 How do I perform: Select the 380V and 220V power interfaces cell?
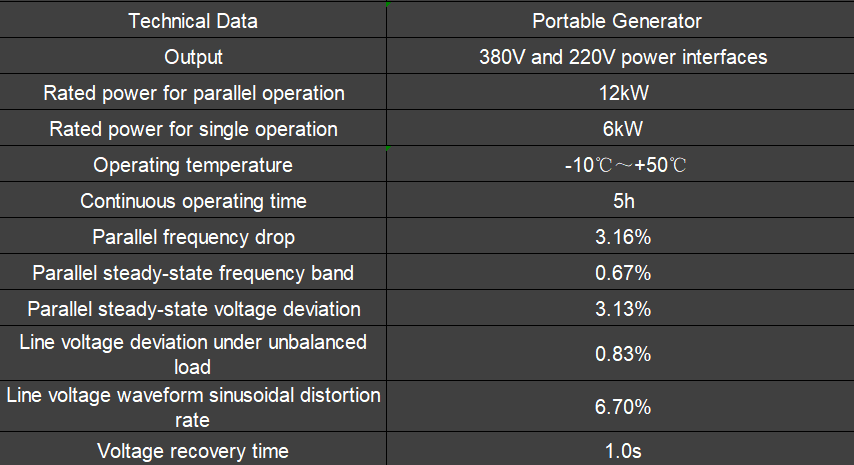(622, 57)
